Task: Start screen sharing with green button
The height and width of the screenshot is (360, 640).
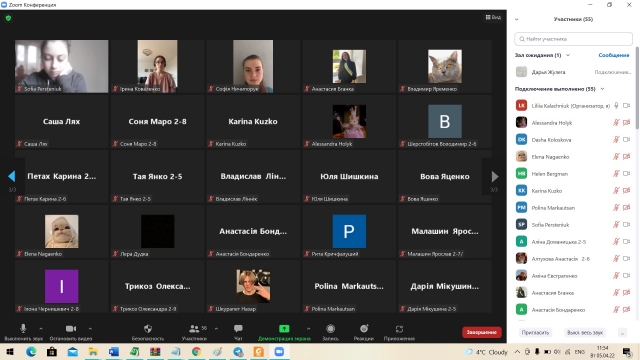Action: 284,332
